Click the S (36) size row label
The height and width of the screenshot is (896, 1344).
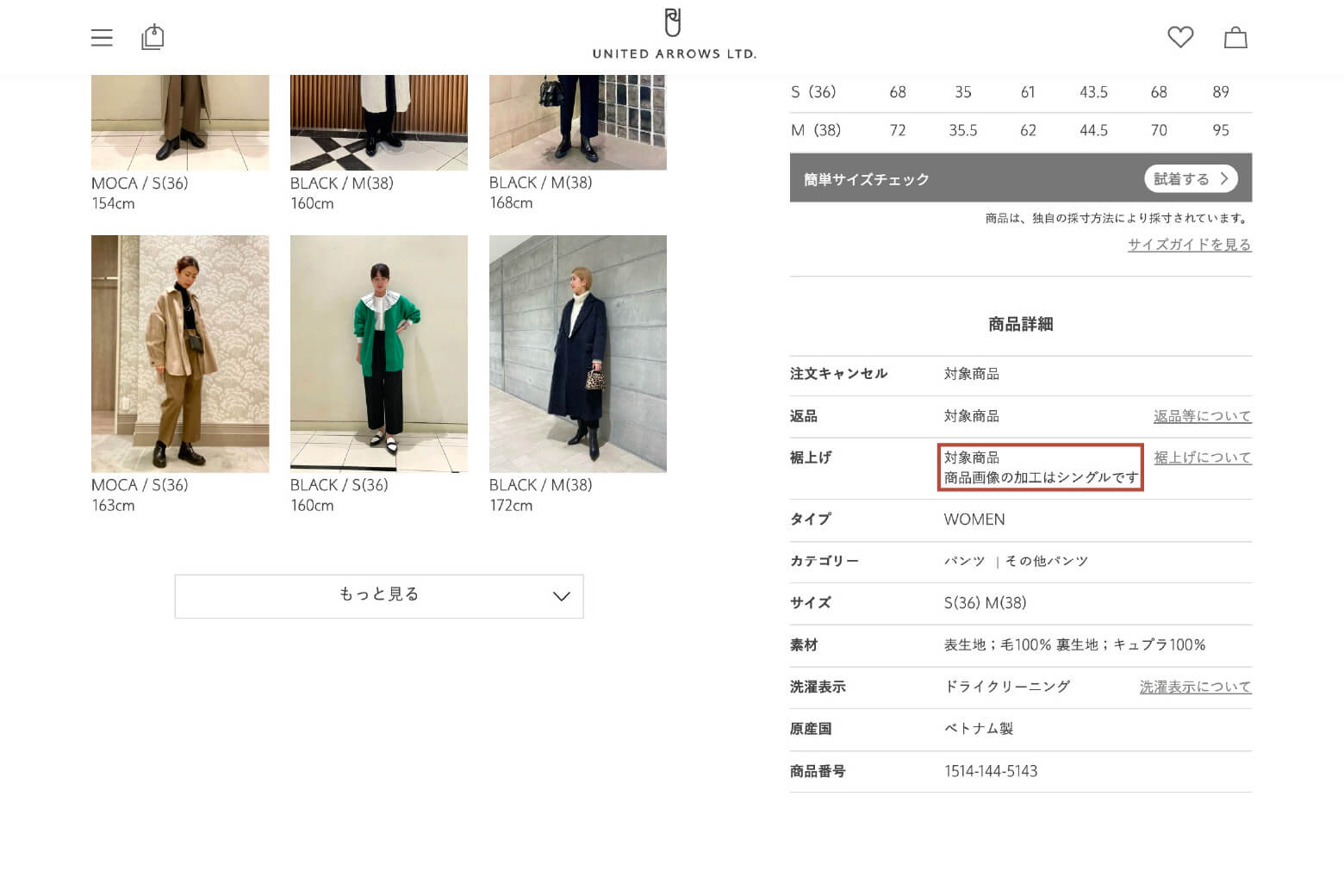(813, 92)
